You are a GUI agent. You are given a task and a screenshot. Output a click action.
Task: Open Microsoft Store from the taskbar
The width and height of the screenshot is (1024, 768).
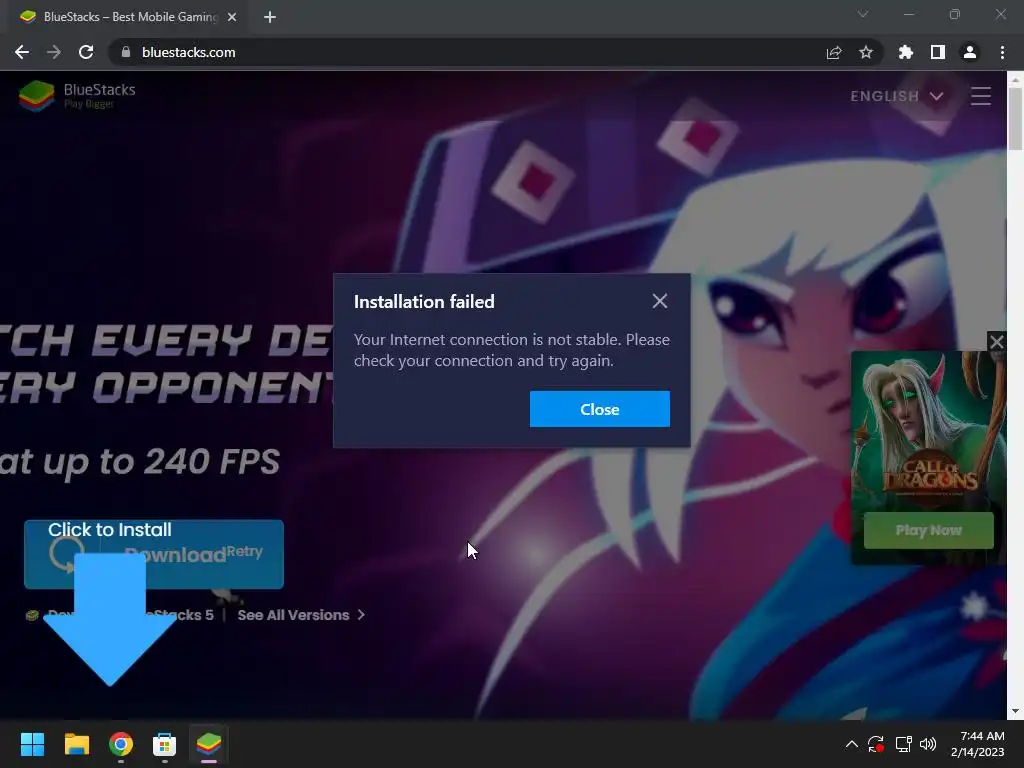click(x=165, y=744)
